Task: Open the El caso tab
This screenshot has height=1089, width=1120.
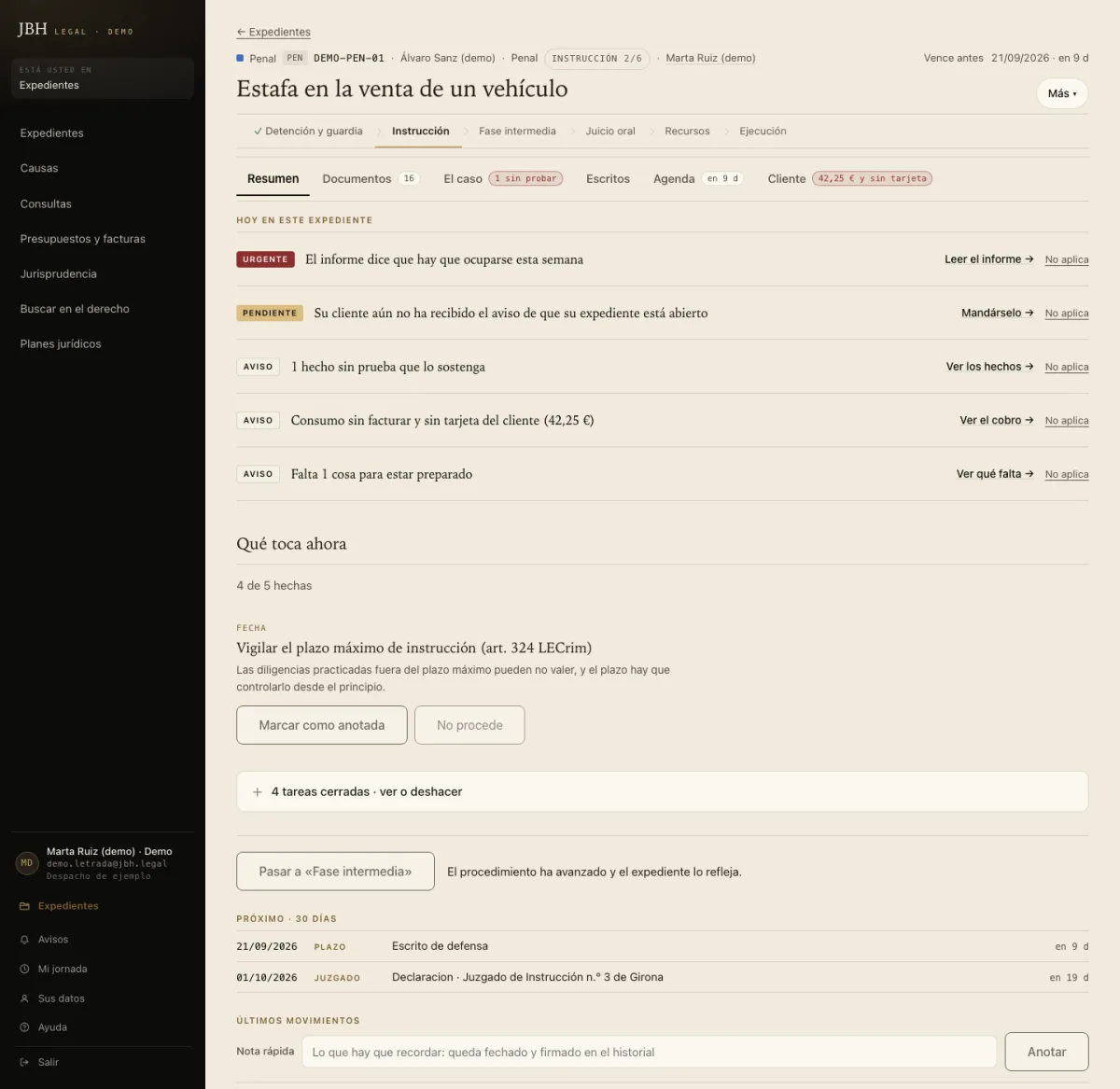Action: pyautogui.click(x=503, y=179)
